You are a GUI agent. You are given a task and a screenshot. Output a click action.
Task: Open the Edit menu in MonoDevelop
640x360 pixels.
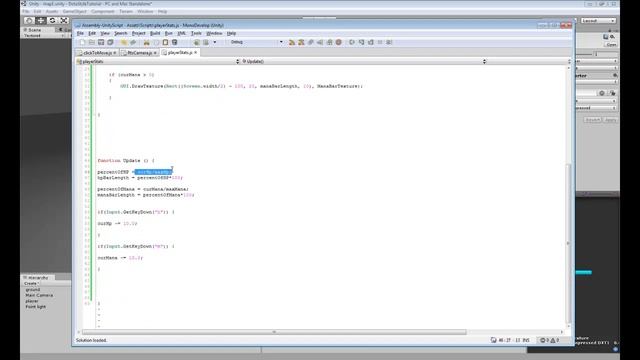pyautogui.click(x=92, y=33)
